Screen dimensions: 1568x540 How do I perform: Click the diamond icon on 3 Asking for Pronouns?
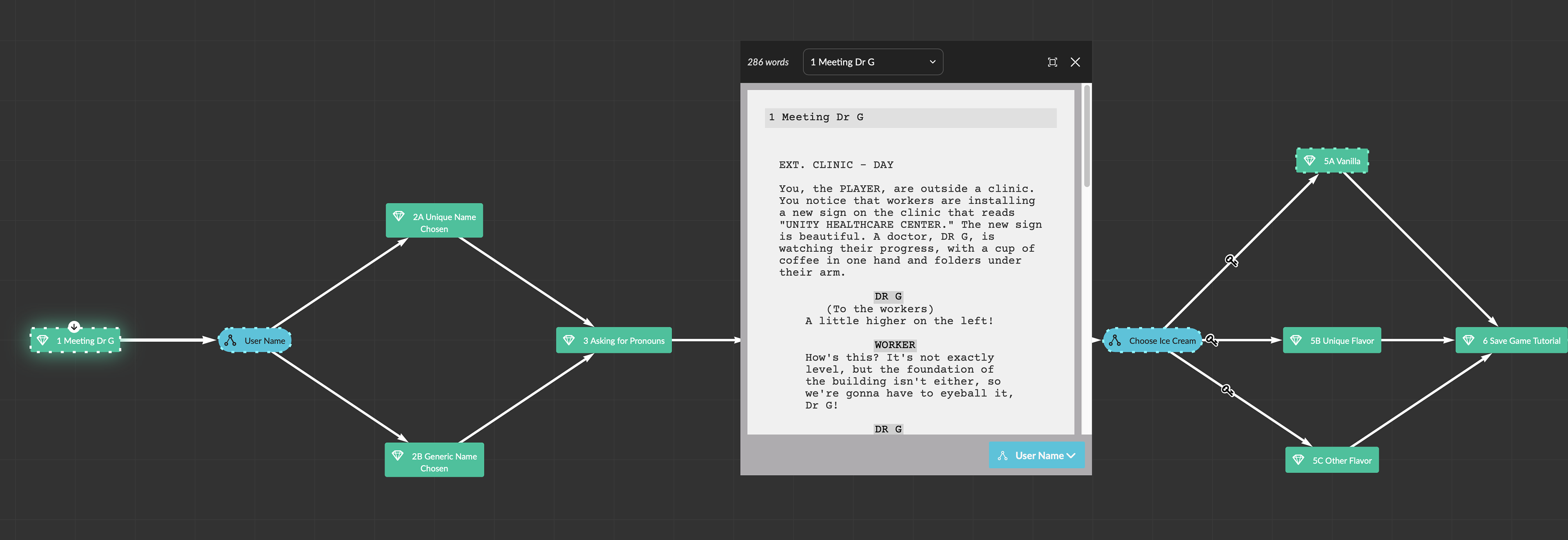point(568,340)
